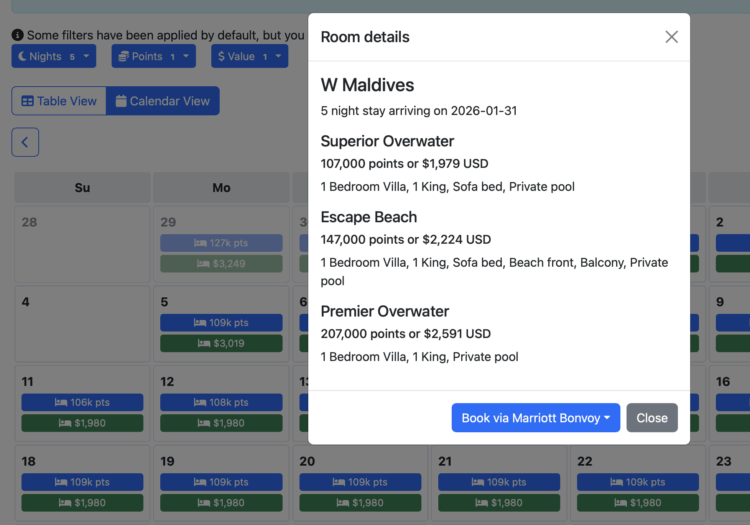Click the gray Close button
The height and width of the screenshot is (525, 750).
(x=652, y=418)
